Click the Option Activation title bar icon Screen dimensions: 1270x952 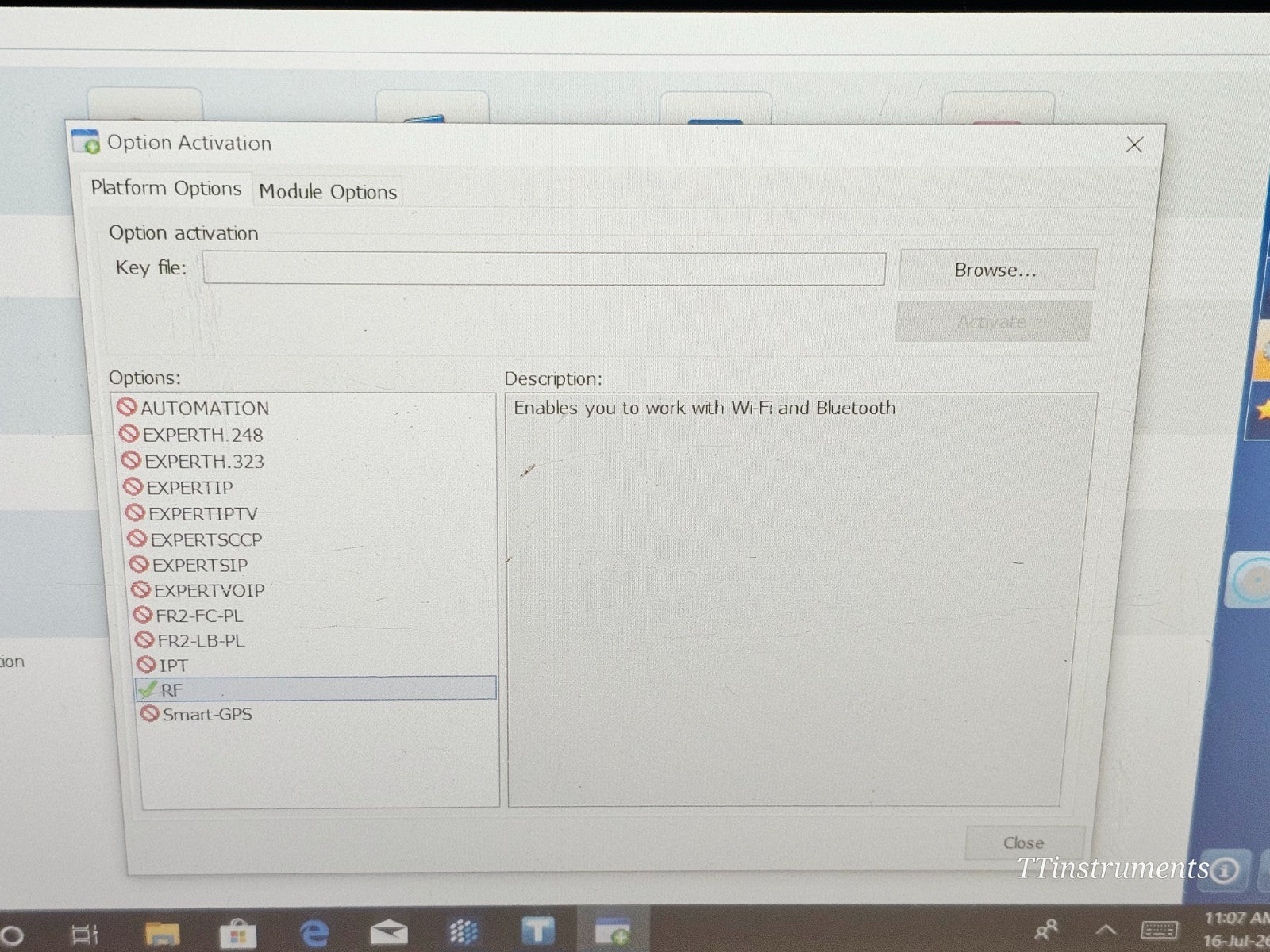tap(86, 142)
